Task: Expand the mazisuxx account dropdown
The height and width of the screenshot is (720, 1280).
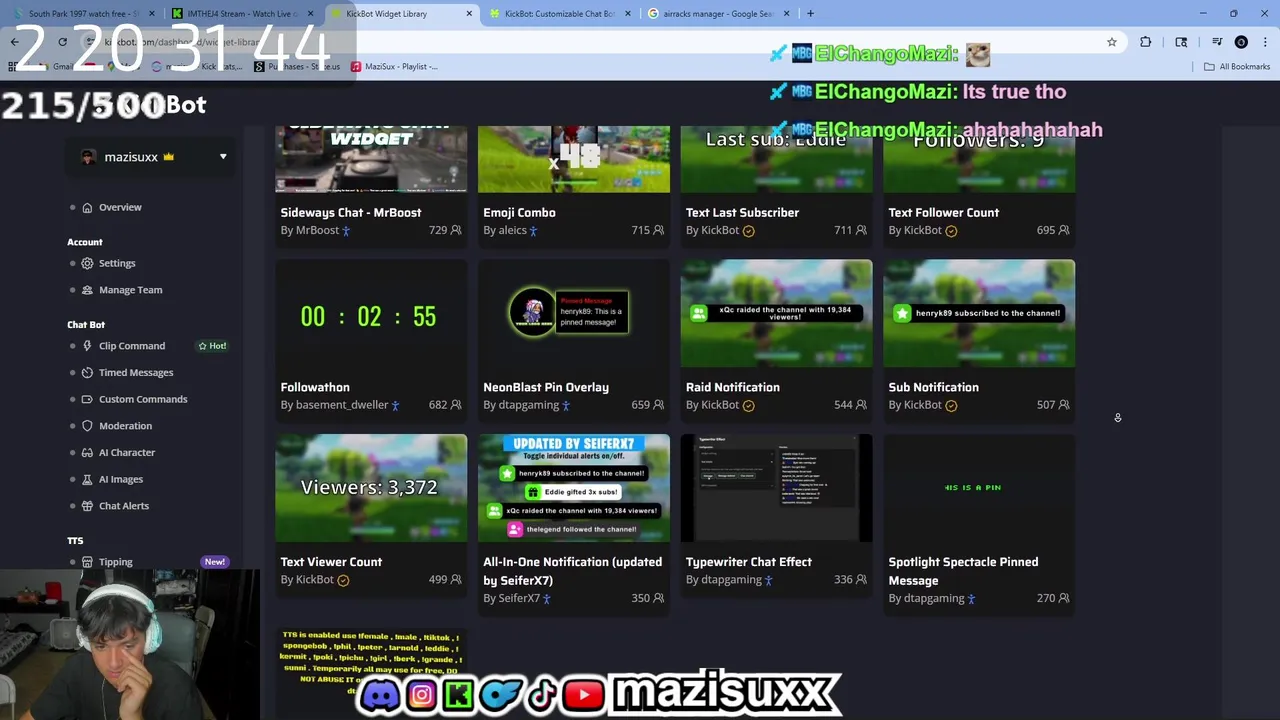Action: coord(223,157)
